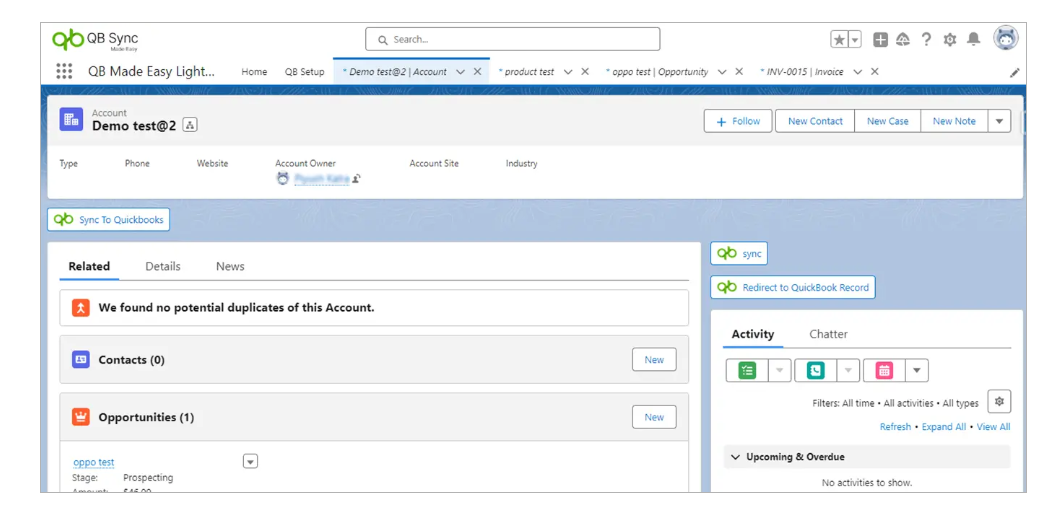Viewport: 1063px width, 525px height.
Task: Click the Expand All link
Action: point(944,427)
